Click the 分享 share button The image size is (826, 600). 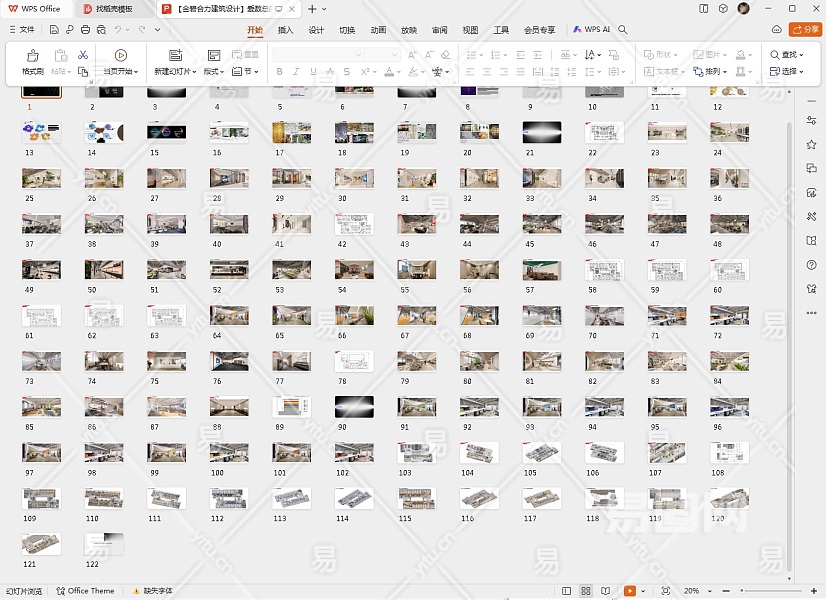(805, 30)
